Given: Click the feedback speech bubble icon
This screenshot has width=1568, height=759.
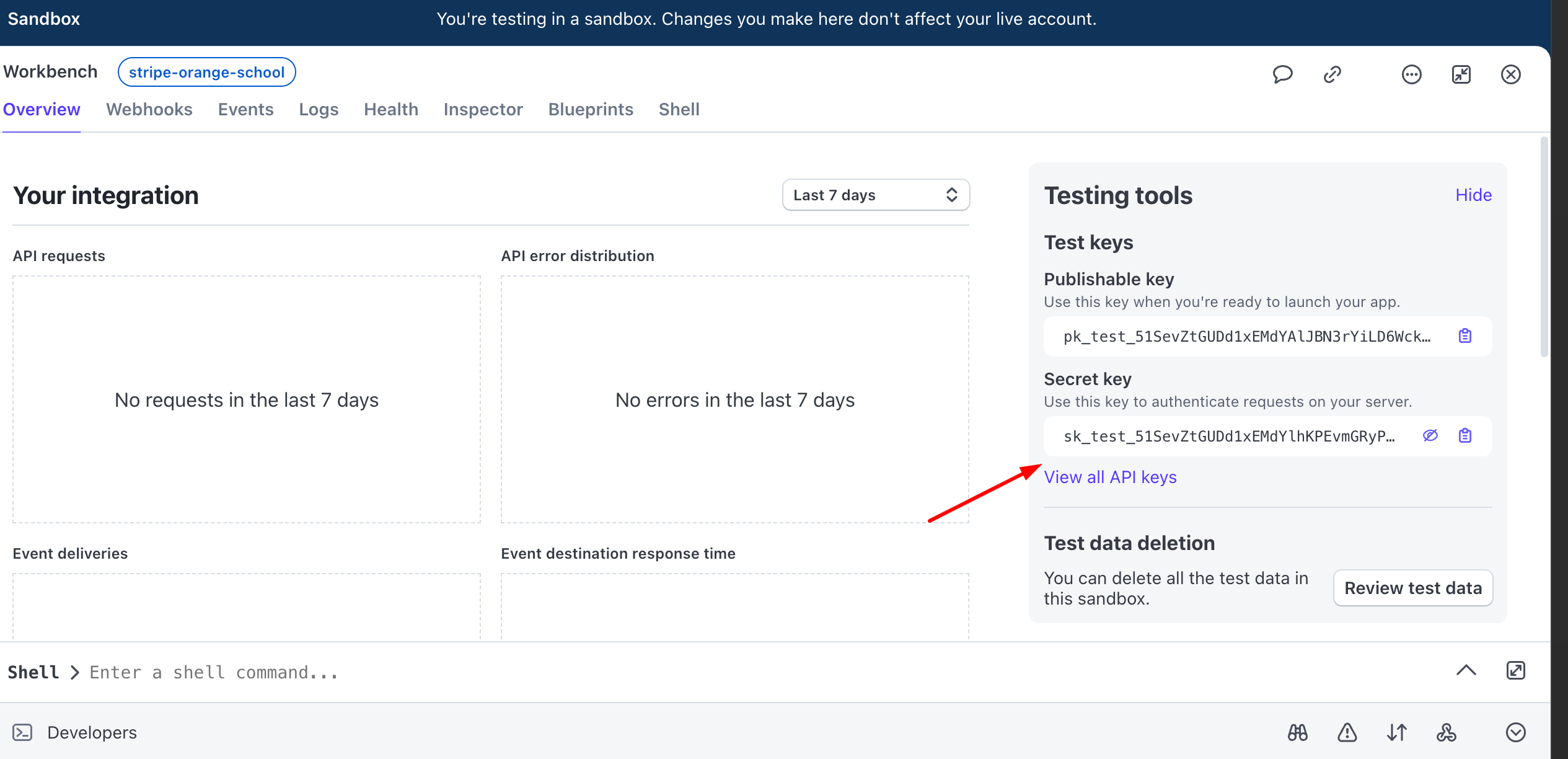Looking at the screenshot, I should pyautogui.click(x=1282, y=74).
